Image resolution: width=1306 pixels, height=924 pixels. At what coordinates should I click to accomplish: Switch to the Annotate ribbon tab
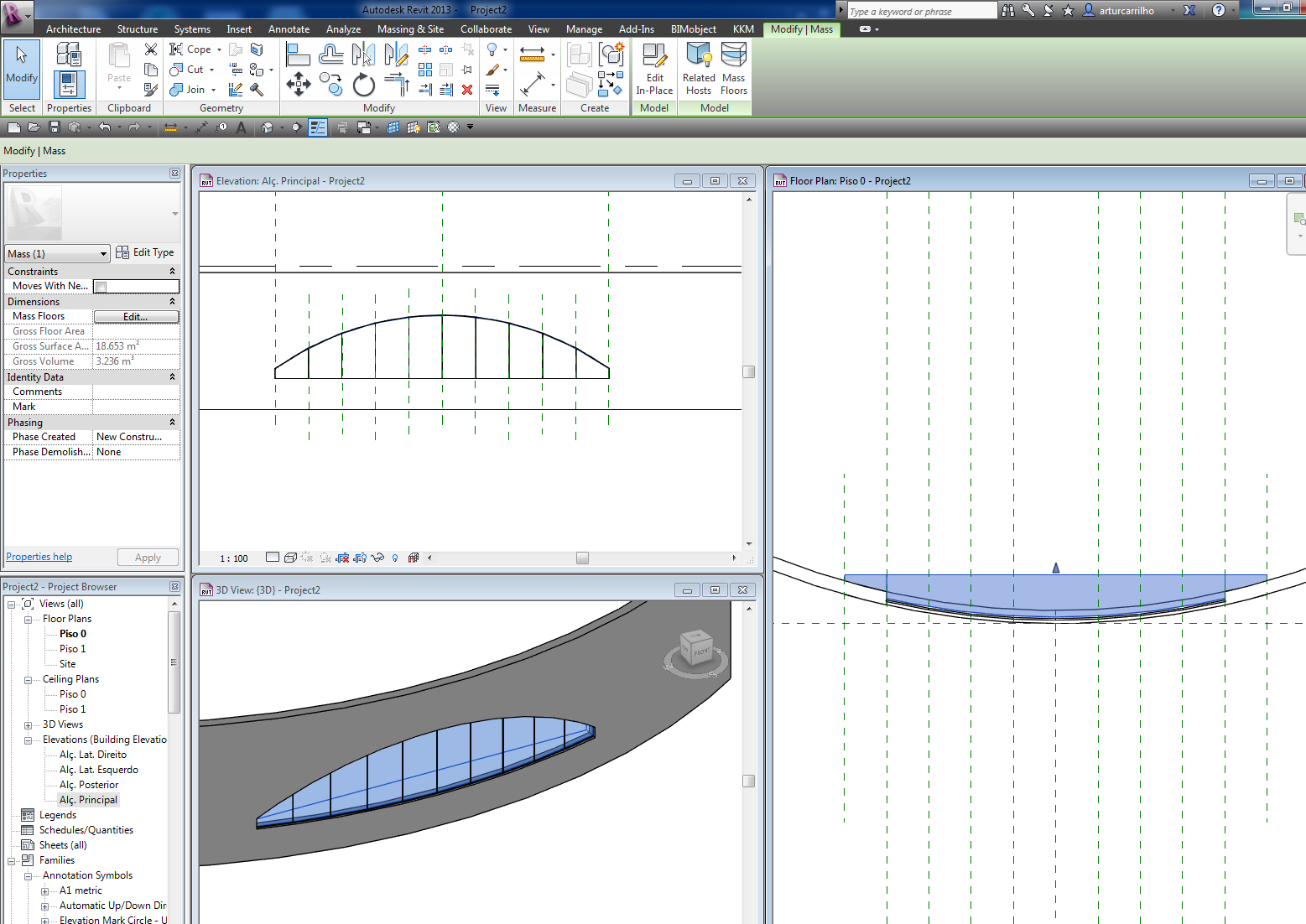coord(289,29)
